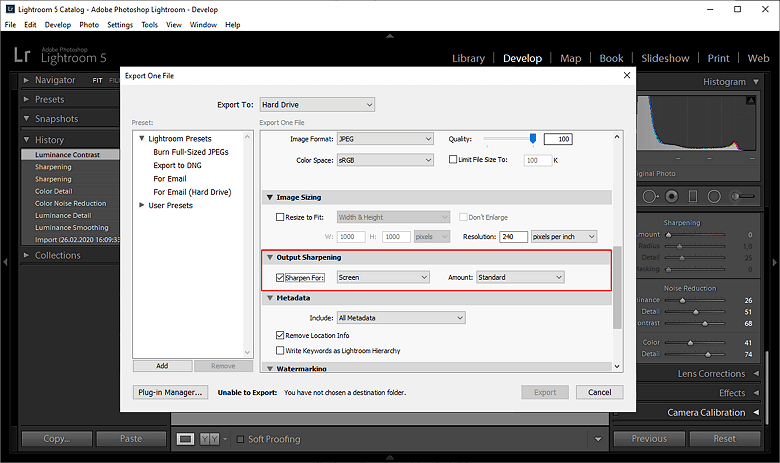780x463 pixels.
Task: Open the pixels per inch dropdown
Action: (x=564, y=237)
